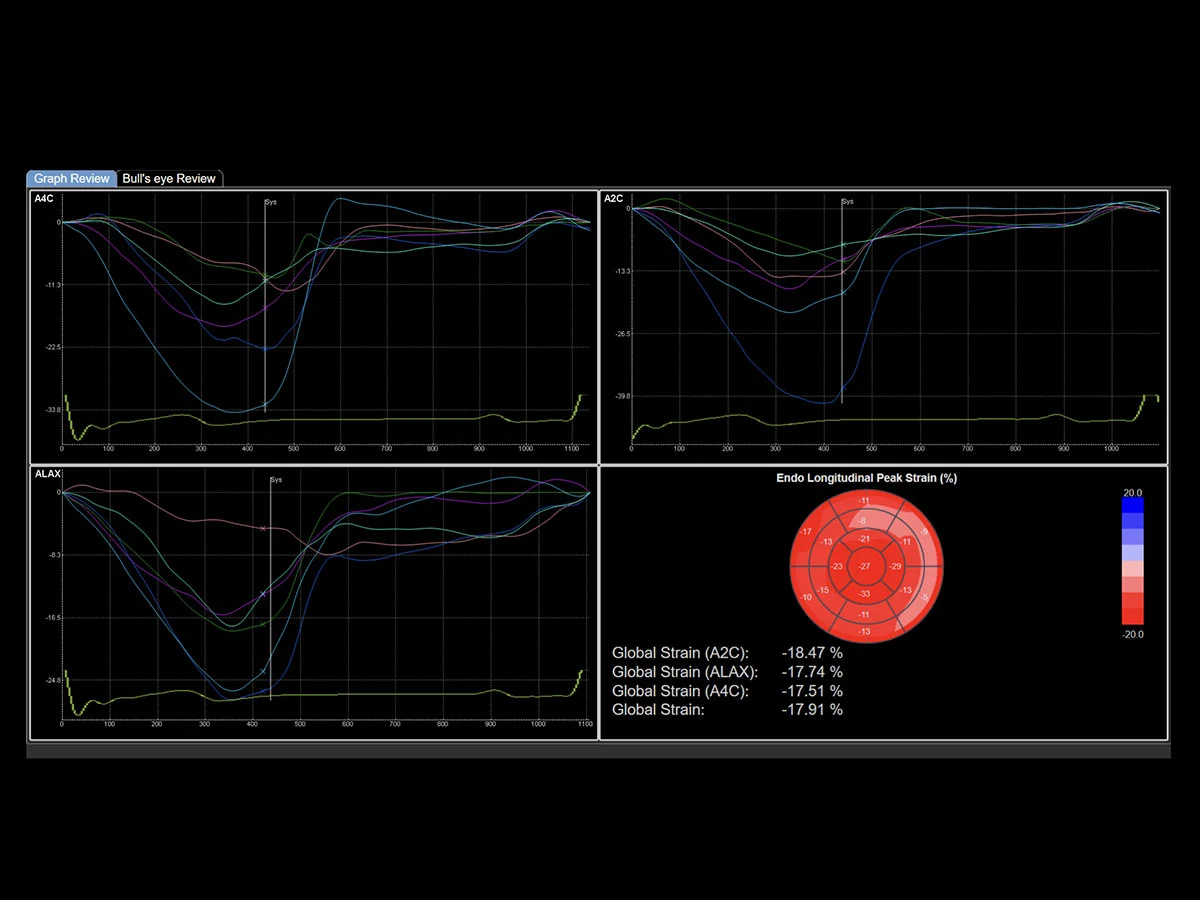Image resolution: width=1200 pixels, height=900 pixels.
Task: Click the Sys marker in A4C graph
Action: click(x=271, y=202)
